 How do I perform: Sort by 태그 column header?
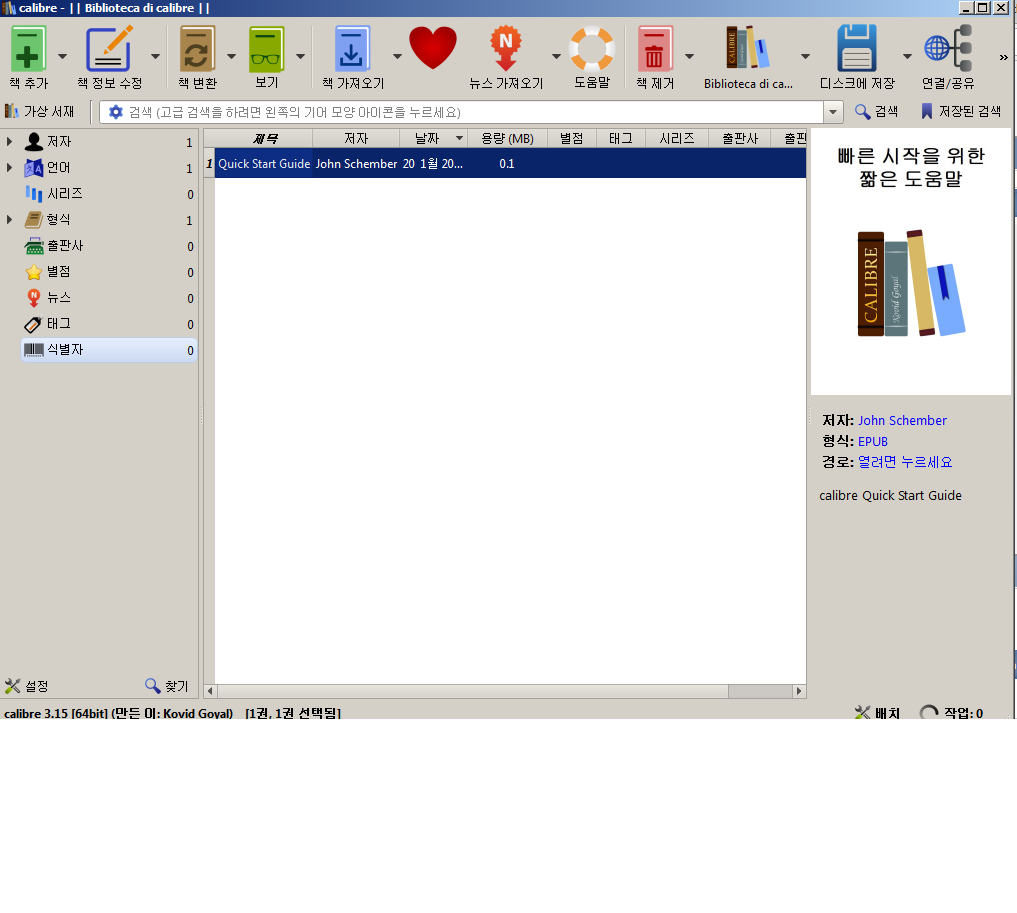coord(621,138)
